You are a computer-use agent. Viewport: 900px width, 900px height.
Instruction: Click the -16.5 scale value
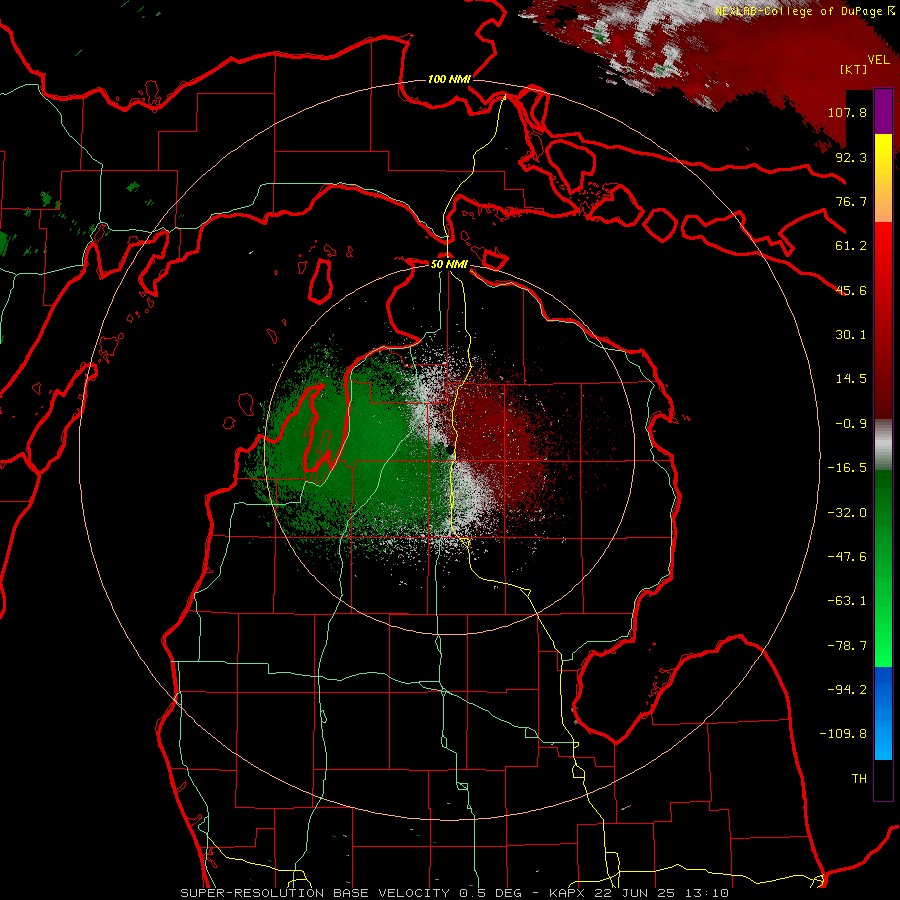coord(847,468)
